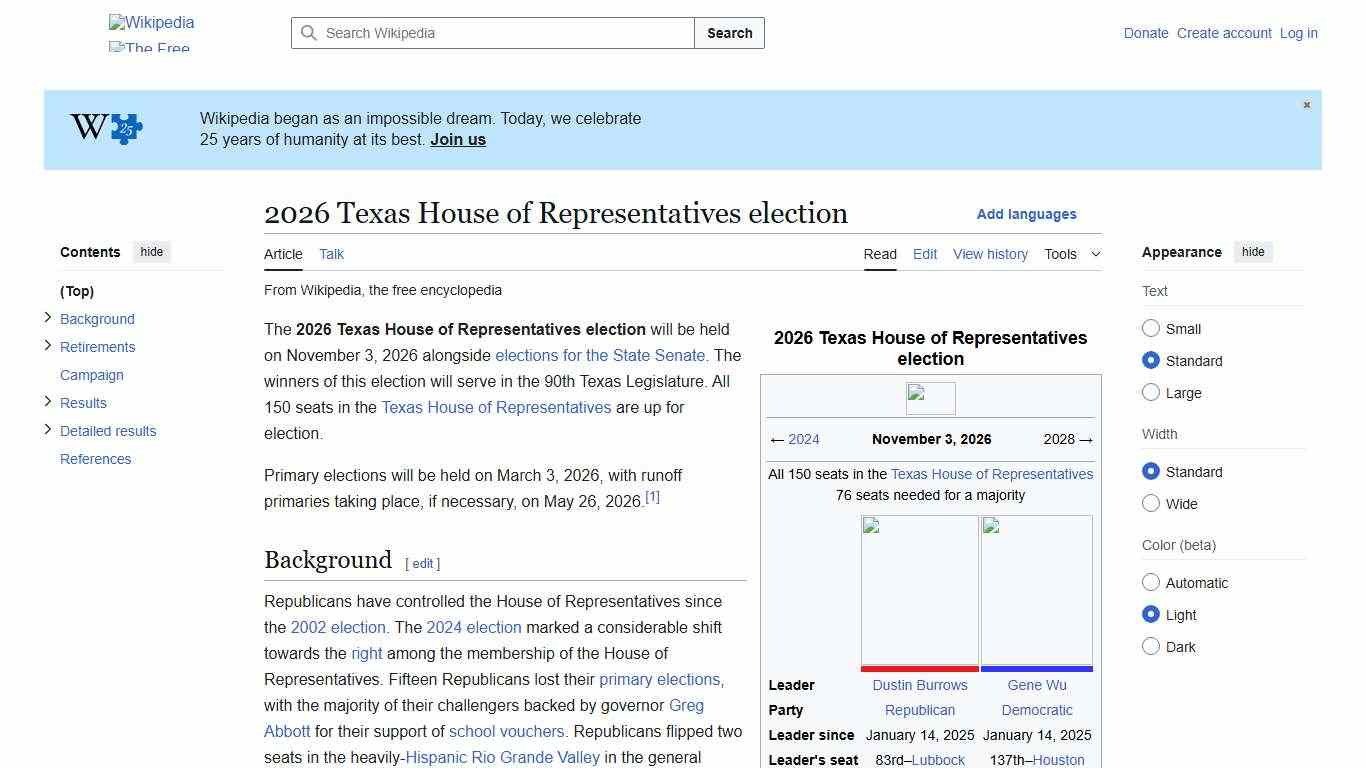Click inside the Search Wikipedia input field
Viewport: 1366px width, 768px height.
click(x=490, y=33)
